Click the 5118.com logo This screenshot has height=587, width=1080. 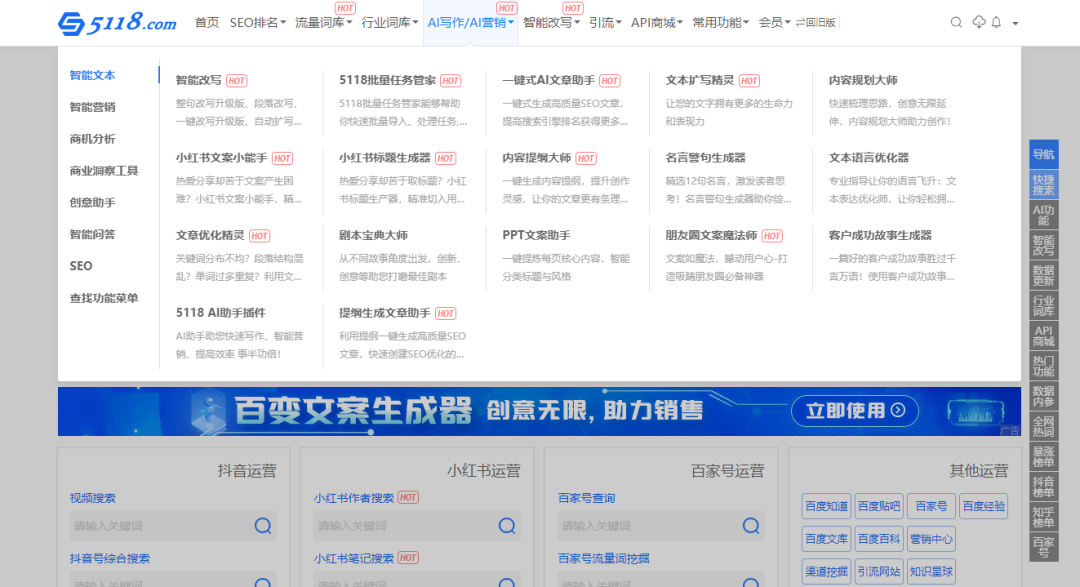click(117, 23)
